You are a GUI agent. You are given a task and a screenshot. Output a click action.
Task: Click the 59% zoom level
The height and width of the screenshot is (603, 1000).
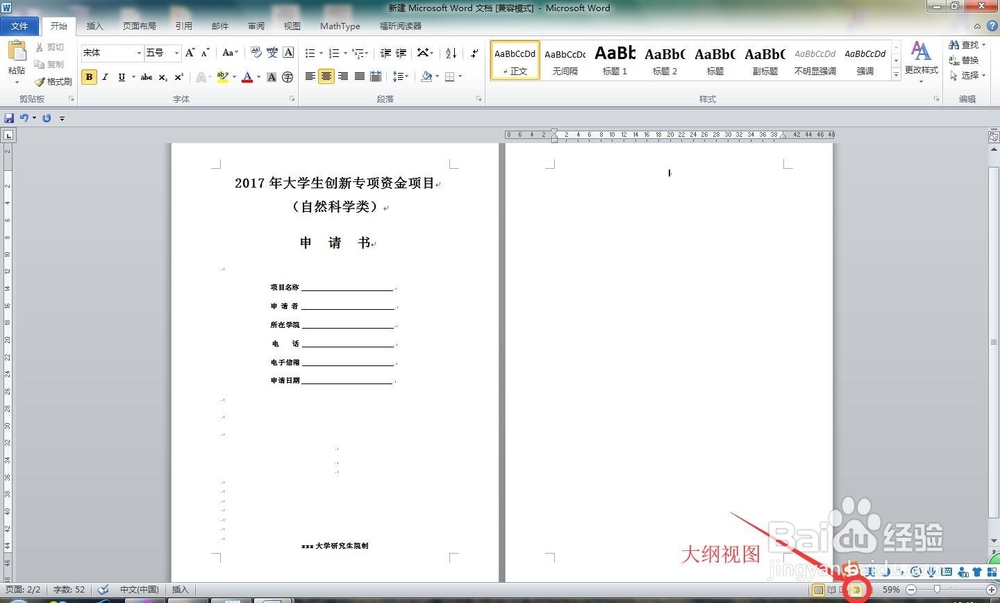coord(891,590)
